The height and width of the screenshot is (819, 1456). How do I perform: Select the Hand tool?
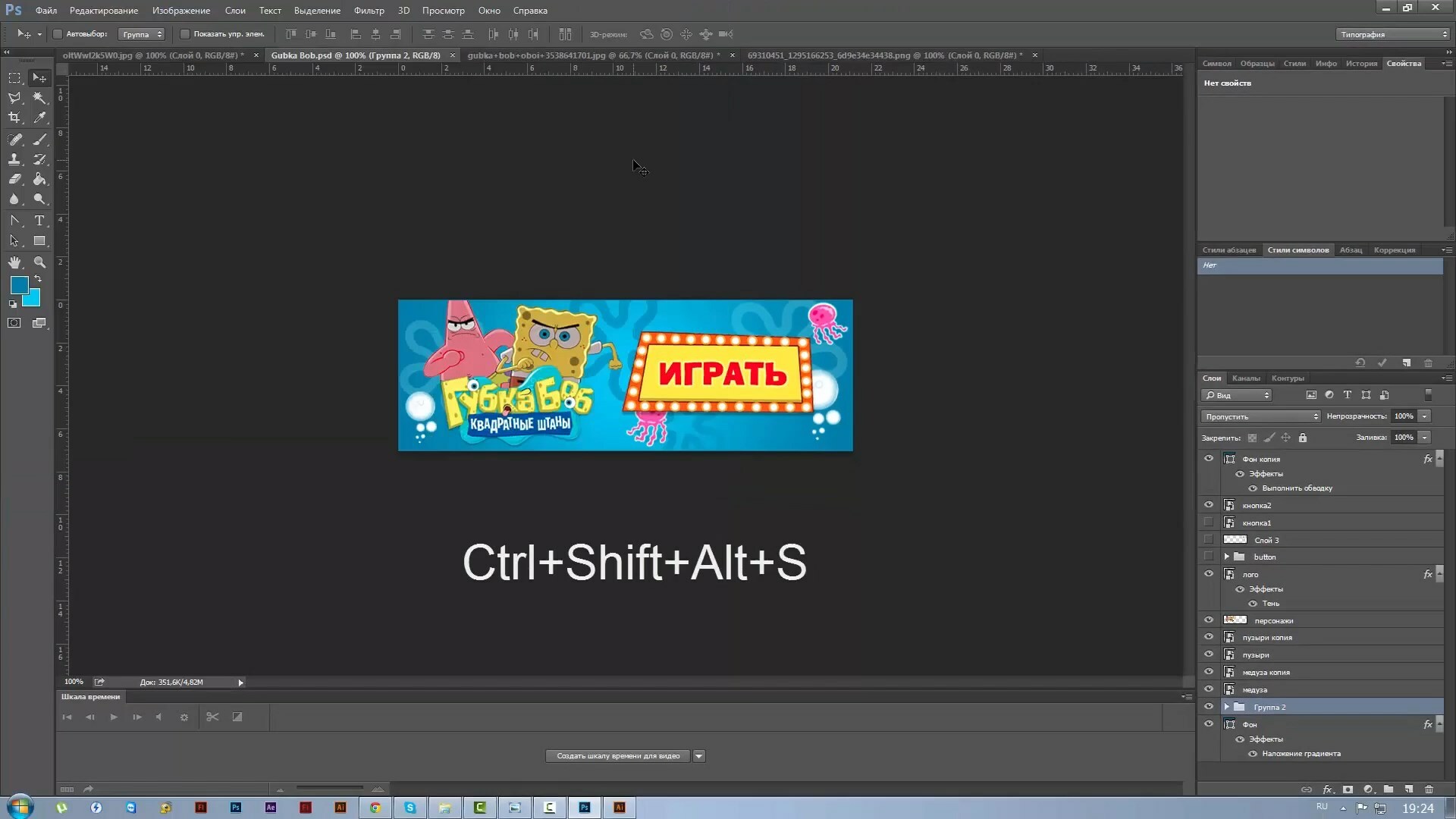pos(14,262)
